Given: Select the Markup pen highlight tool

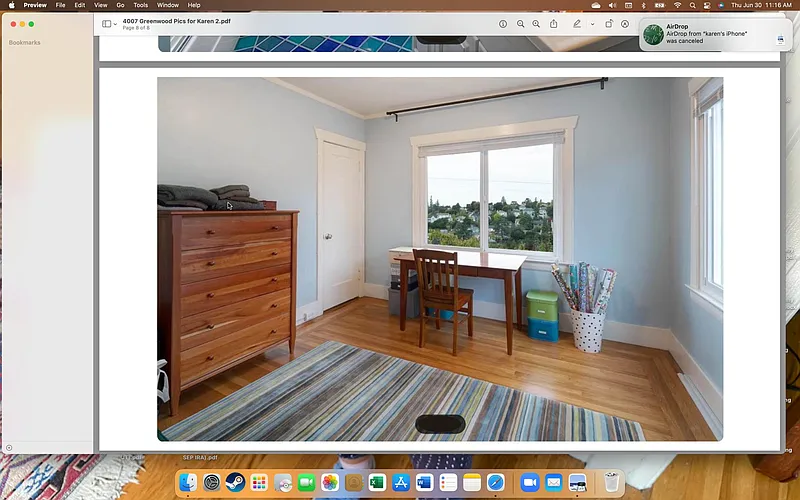Looking at the screenshot, I should (577, 24).
